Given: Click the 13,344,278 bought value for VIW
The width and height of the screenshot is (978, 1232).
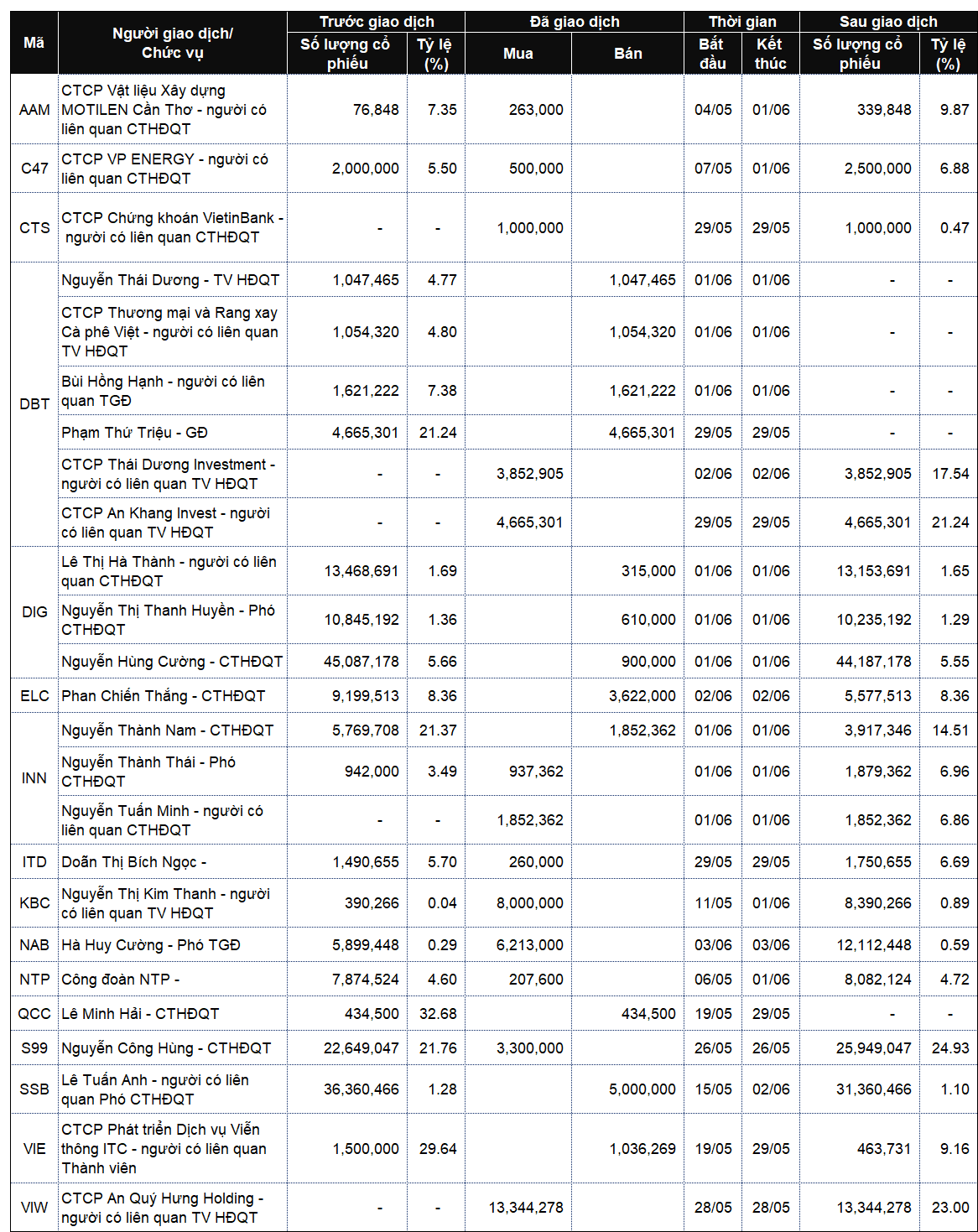Looking at the screenshot, I should tap(527, 1208).
